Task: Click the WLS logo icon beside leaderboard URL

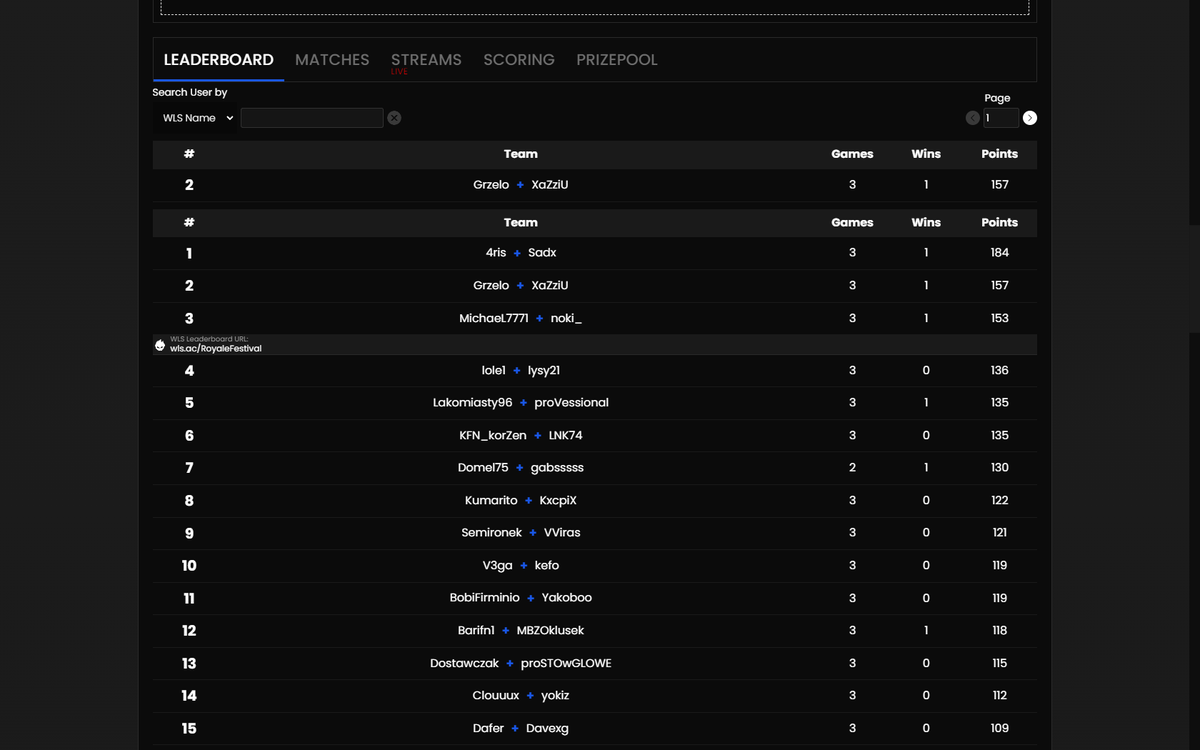Action: coord(160,345)
